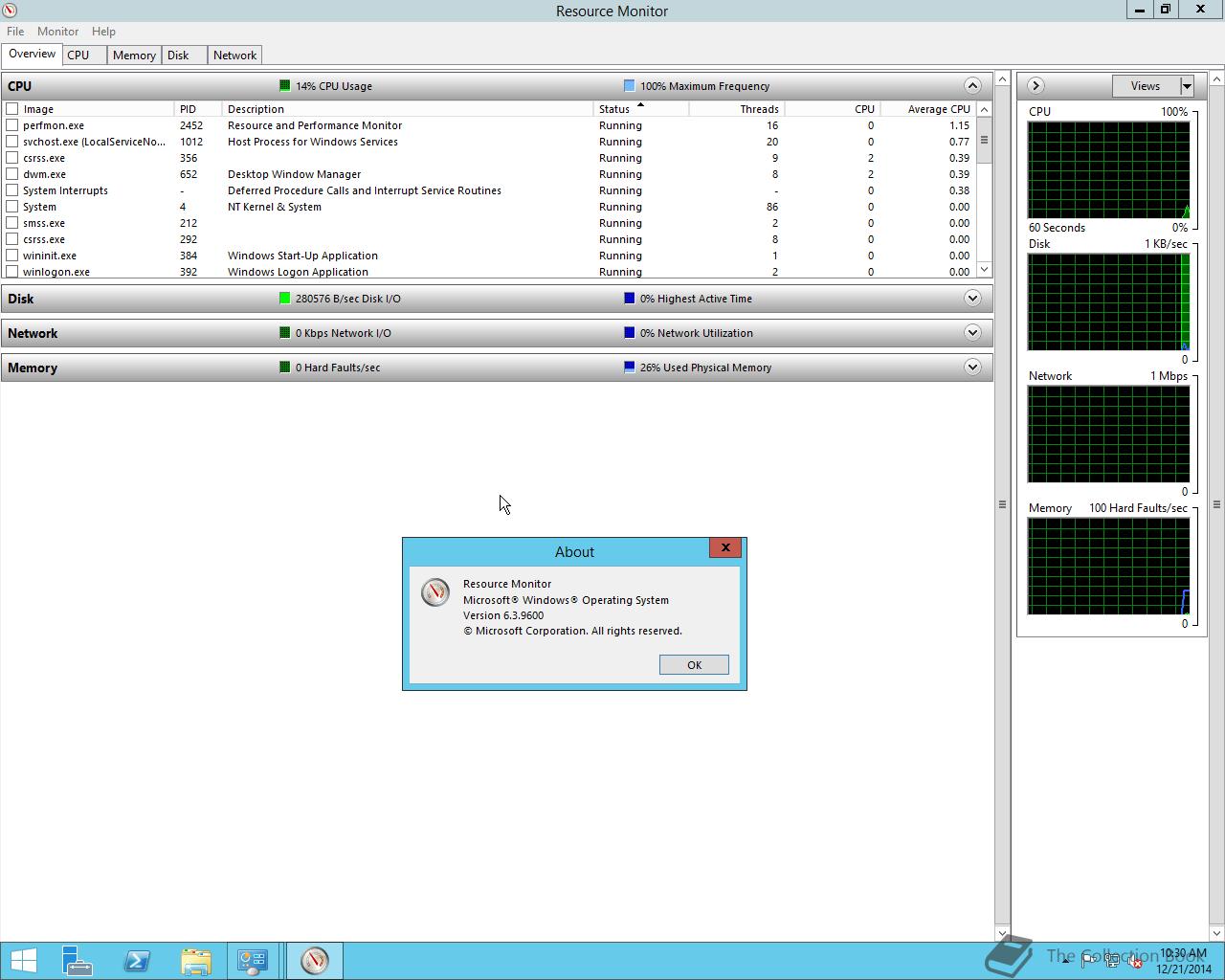
Task: Collapse the CPU section chevron
Action: point(972,85)
